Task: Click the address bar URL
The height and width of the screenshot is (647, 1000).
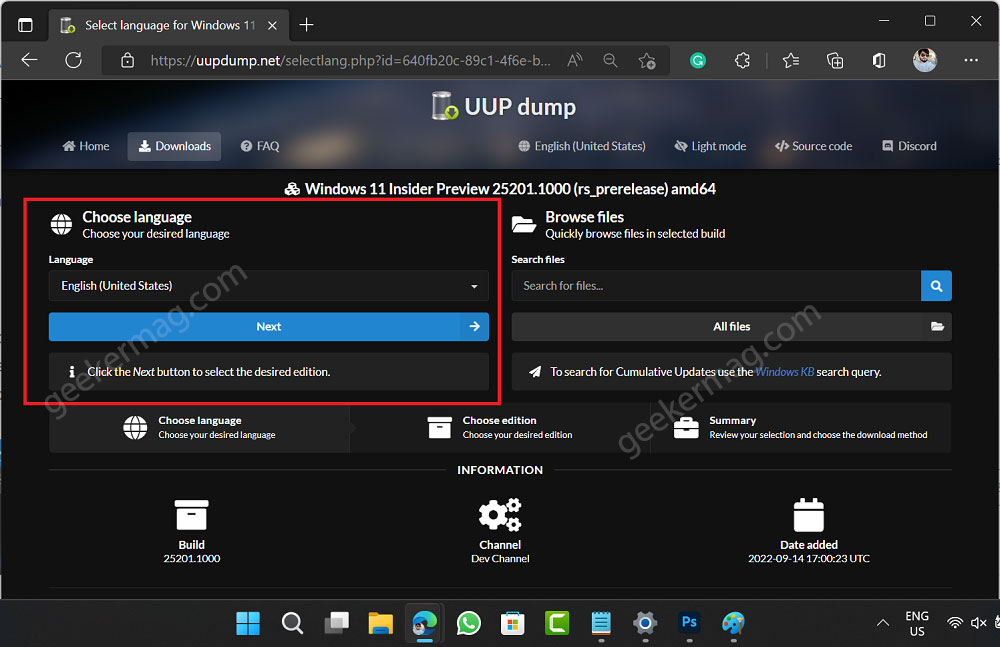Action: tap(350, 61)
